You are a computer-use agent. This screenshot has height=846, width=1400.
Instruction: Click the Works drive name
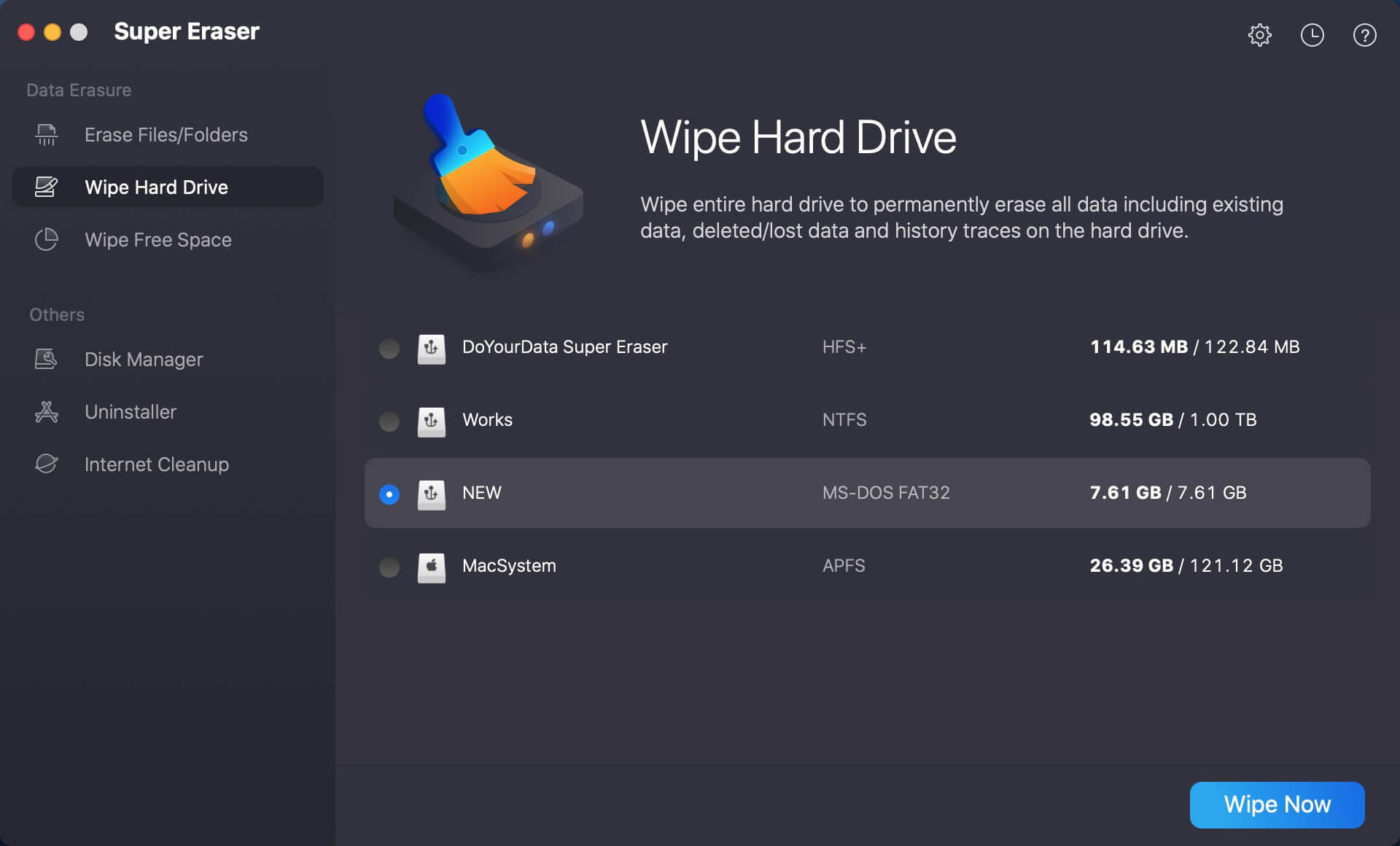coord(487,420)
